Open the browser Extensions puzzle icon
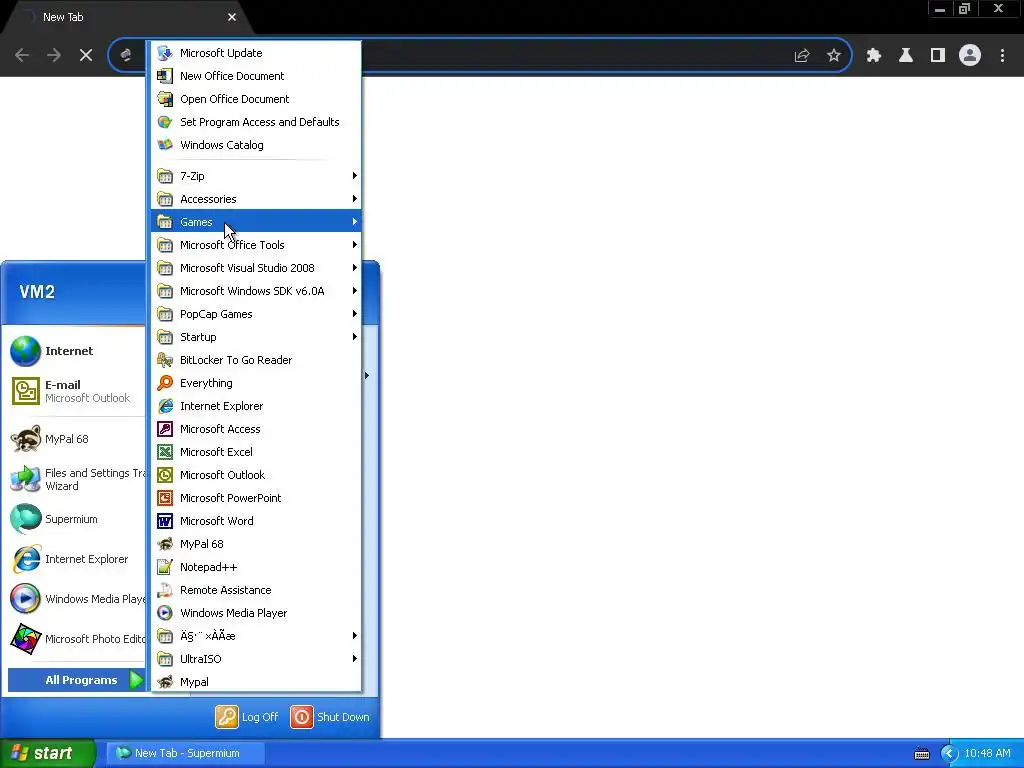This screenshot has height=768, width=1024. pyautogui.click(x=874, y=56)
